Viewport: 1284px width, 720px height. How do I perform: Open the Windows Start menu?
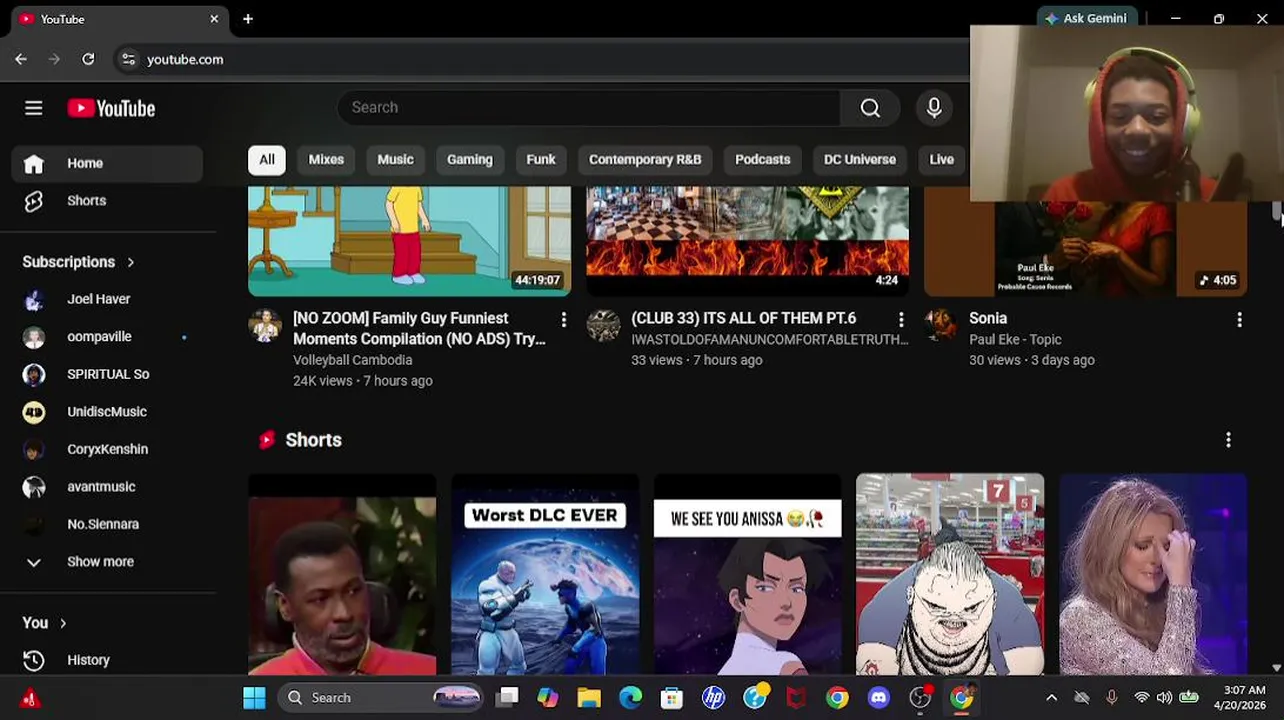(254, 698)
